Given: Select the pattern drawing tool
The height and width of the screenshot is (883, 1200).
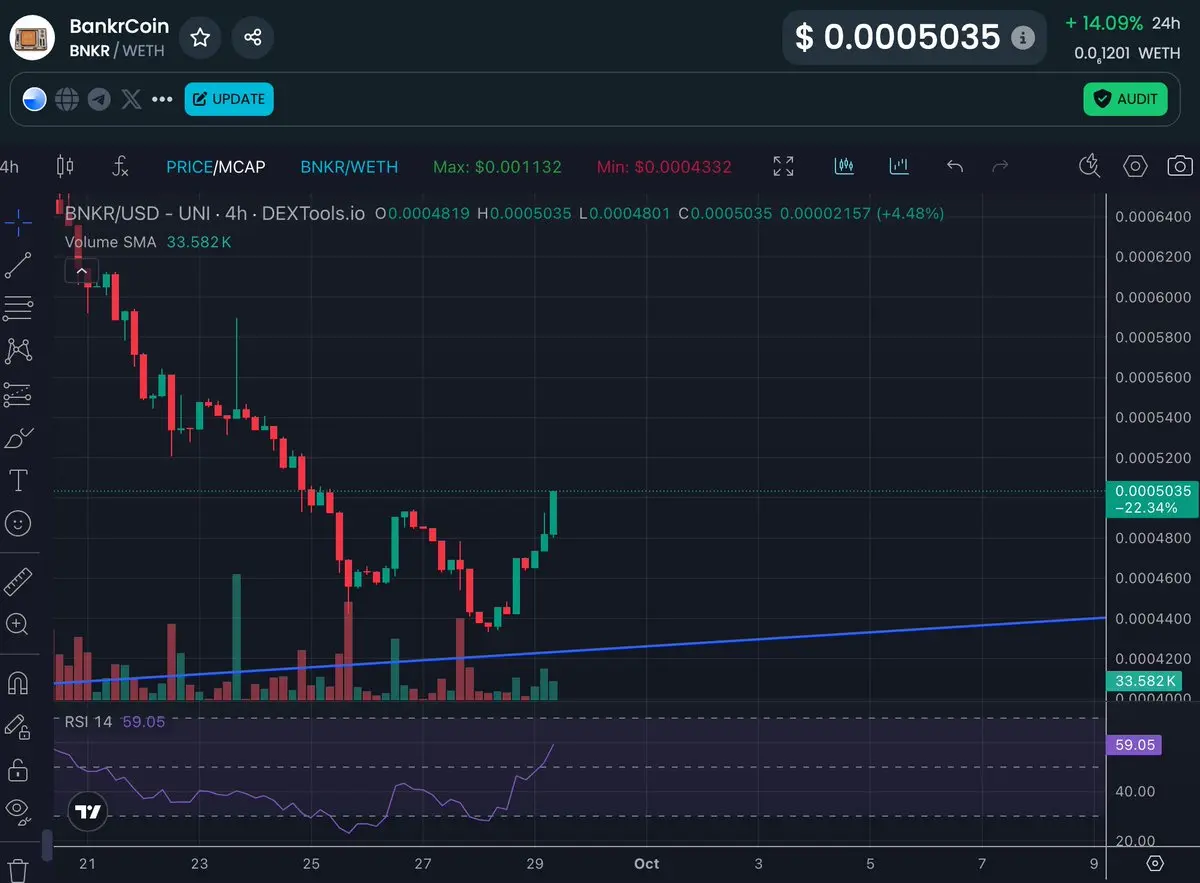Looking at the screenshot, I should [x=18, y=351].
